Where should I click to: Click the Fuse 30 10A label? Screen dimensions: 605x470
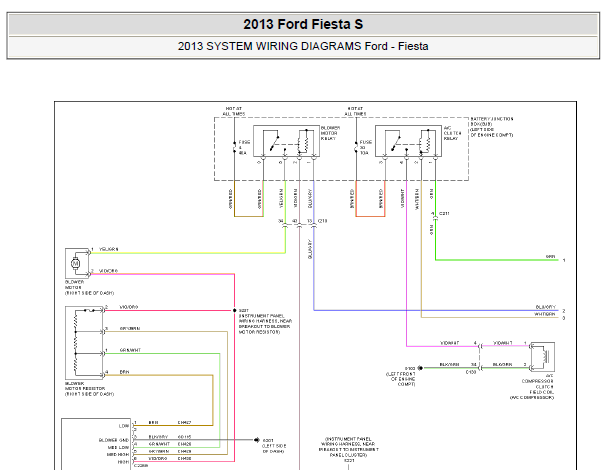365,147
